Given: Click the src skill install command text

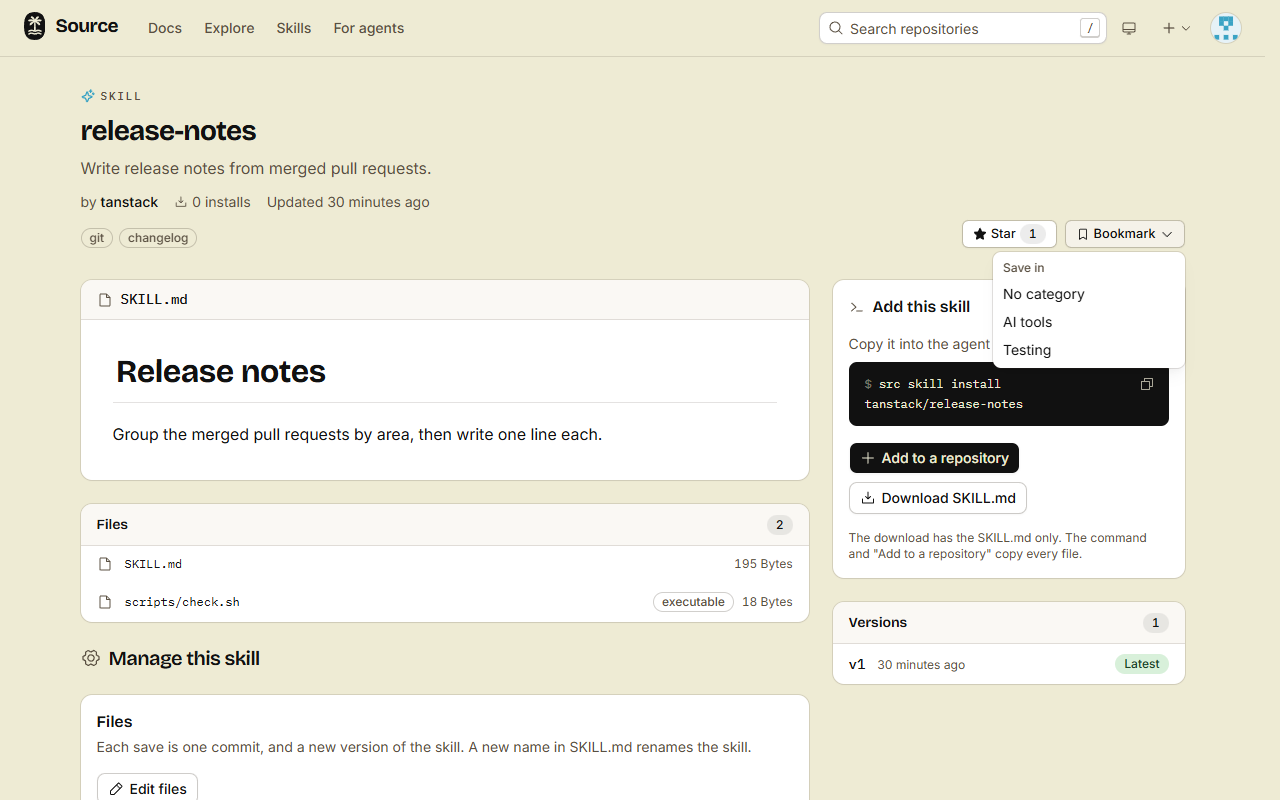Looking at the screenshot, I should click(943, 394).
